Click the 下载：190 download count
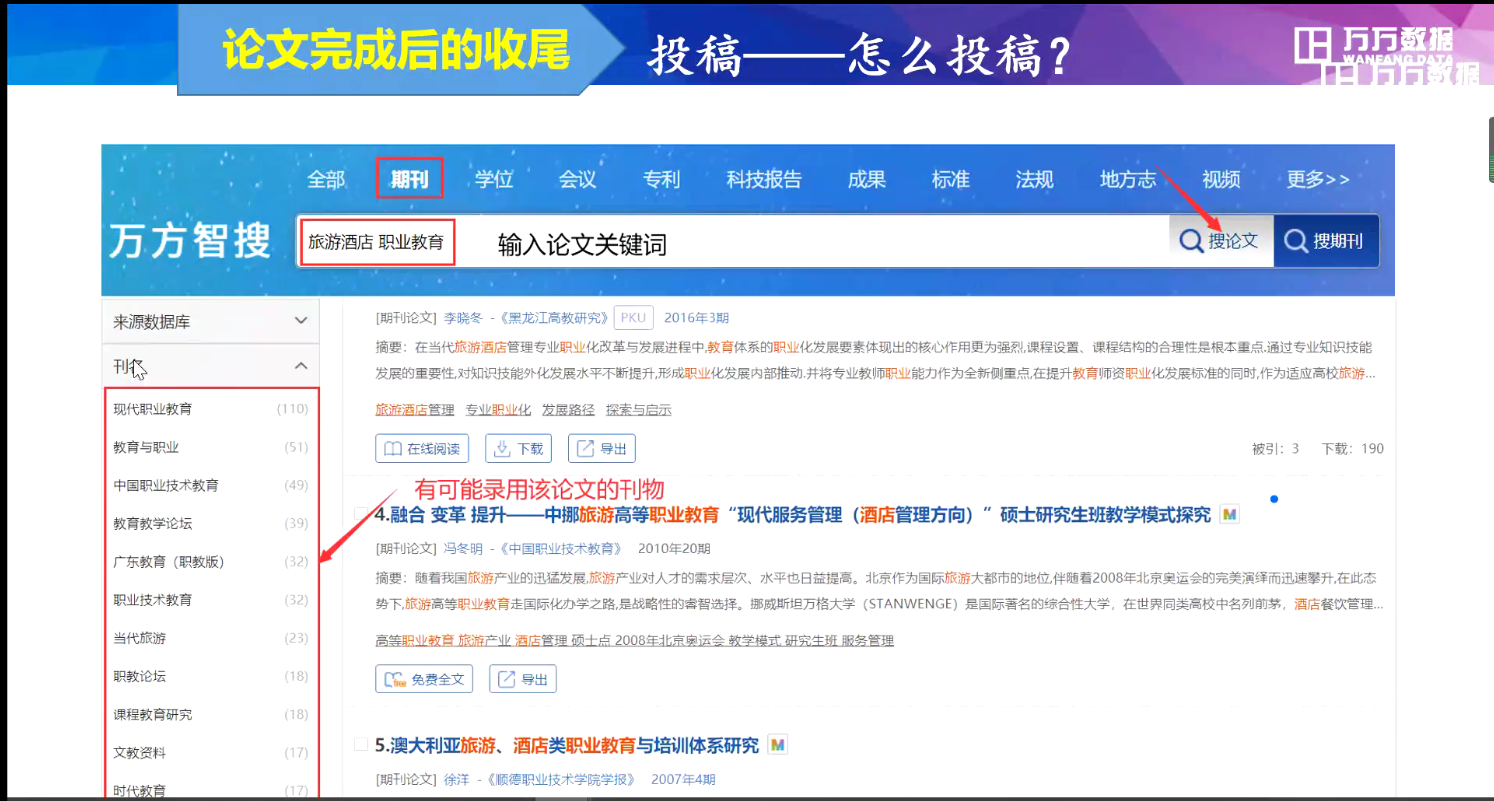This screenshot has height=801, width=1494. (1353, 448)
